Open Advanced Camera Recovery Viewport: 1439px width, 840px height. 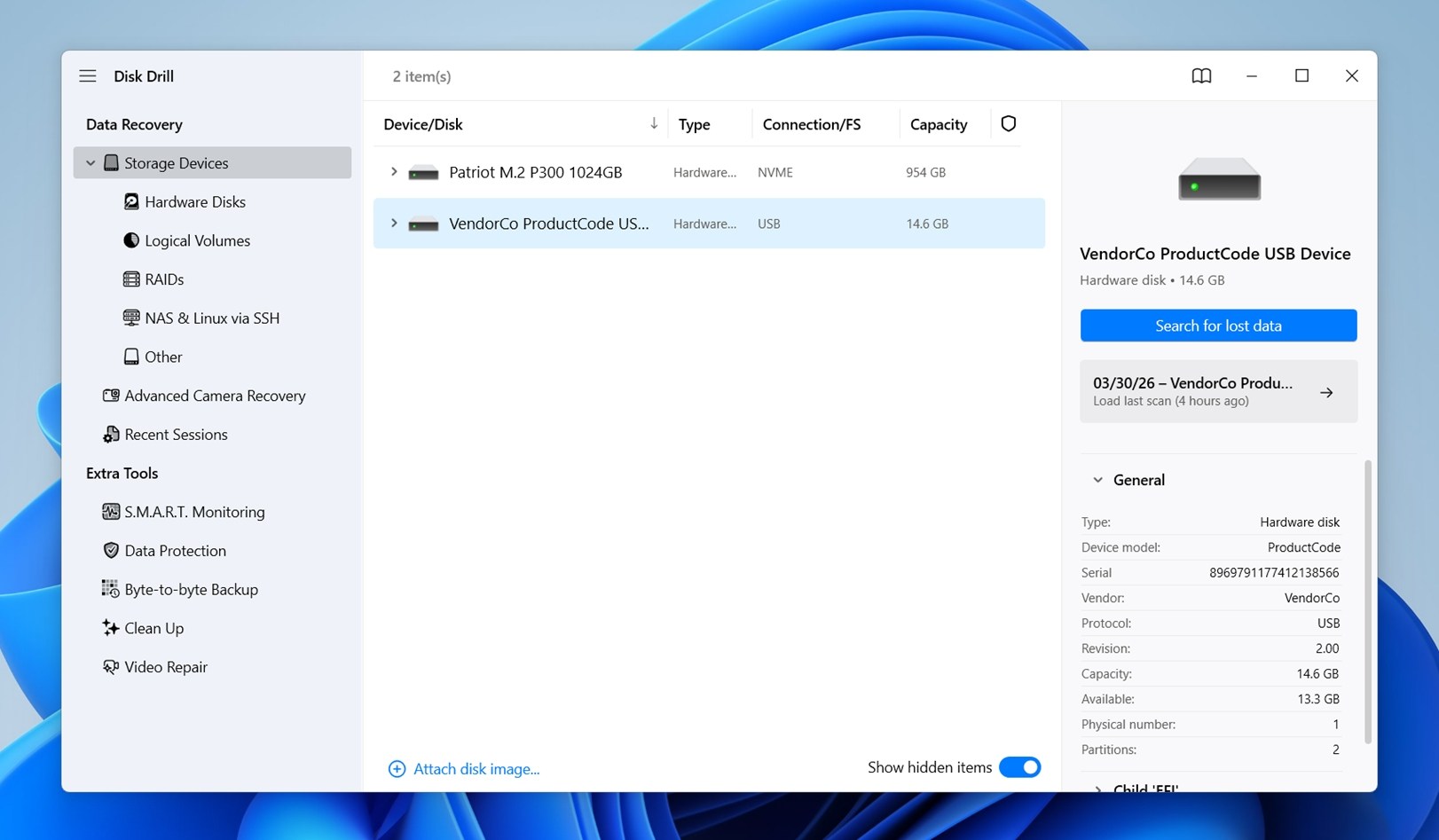pos(215,396)
